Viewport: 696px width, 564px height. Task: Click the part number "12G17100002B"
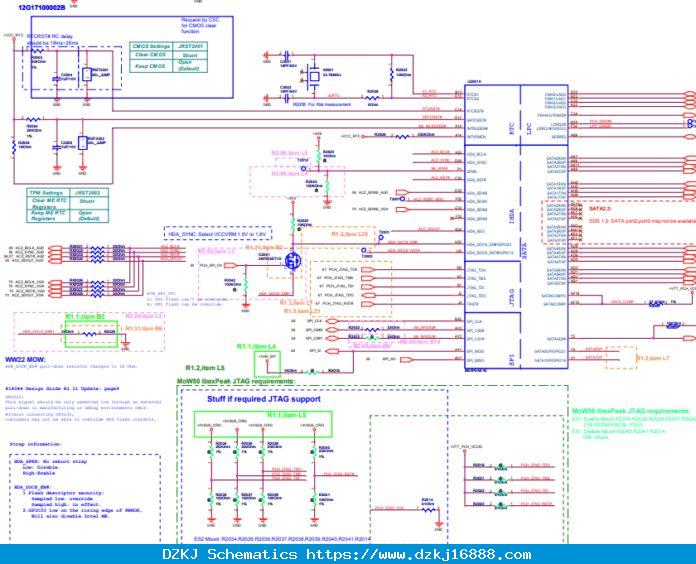click(x=41, y=7)
